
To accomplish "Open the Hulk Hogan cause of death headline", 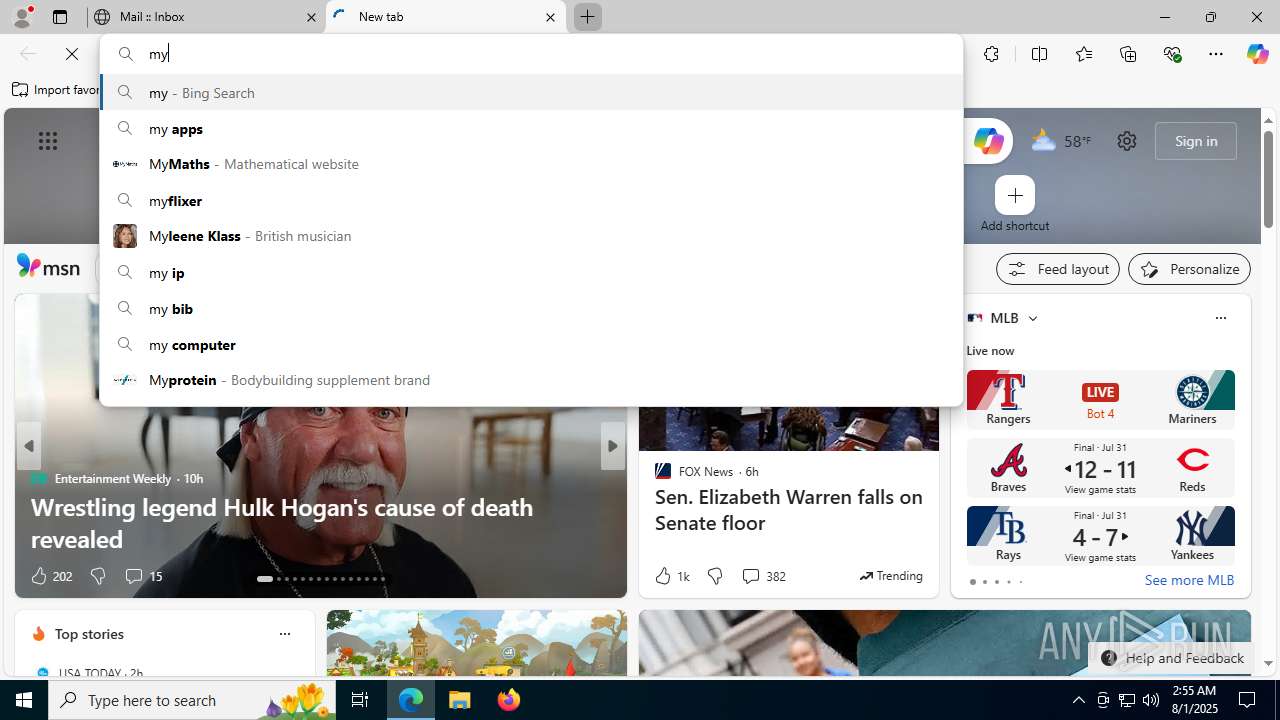I will point(282,523).
